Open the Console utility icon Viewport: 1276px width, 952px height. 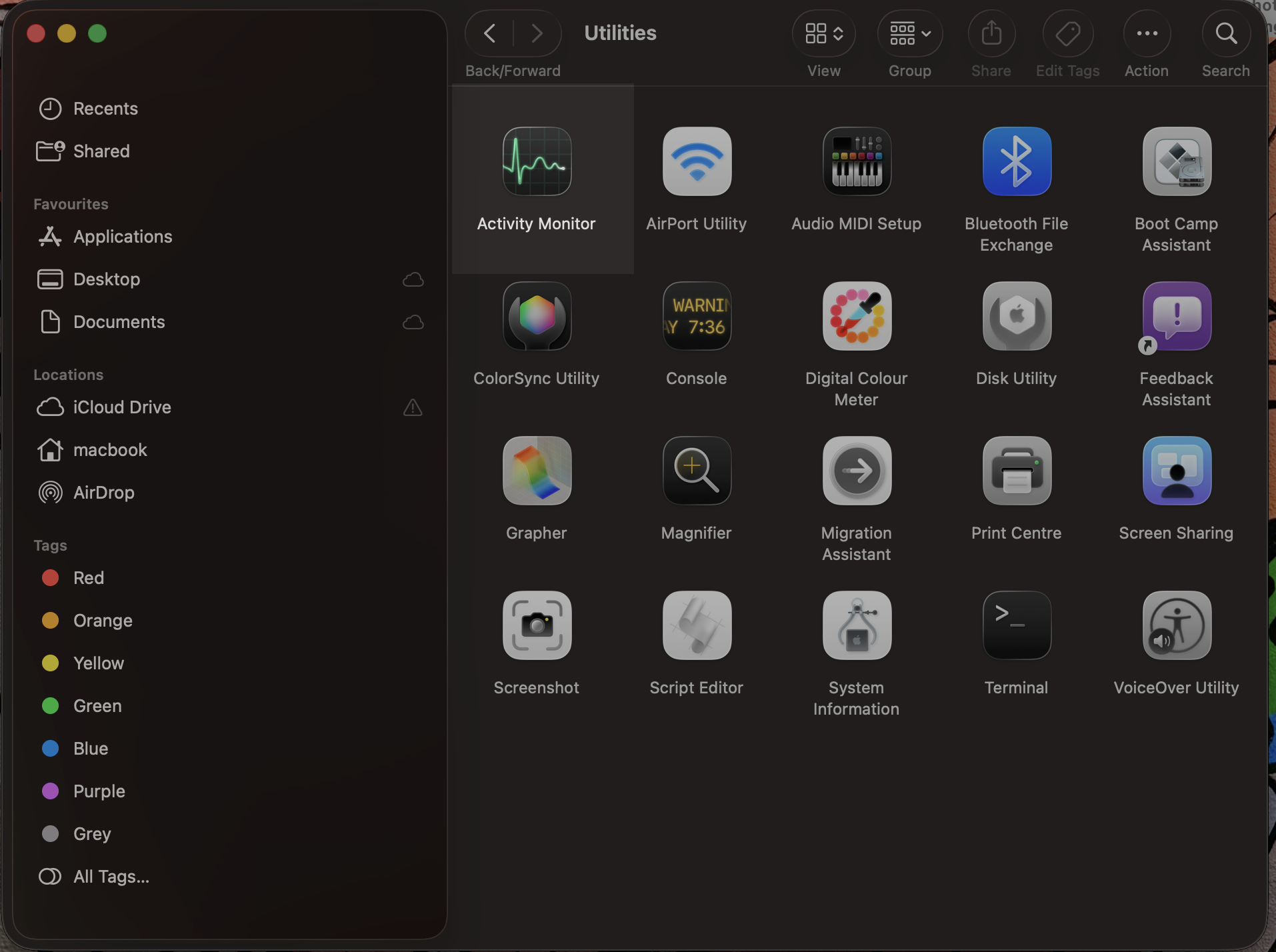(x=697, y=317)
